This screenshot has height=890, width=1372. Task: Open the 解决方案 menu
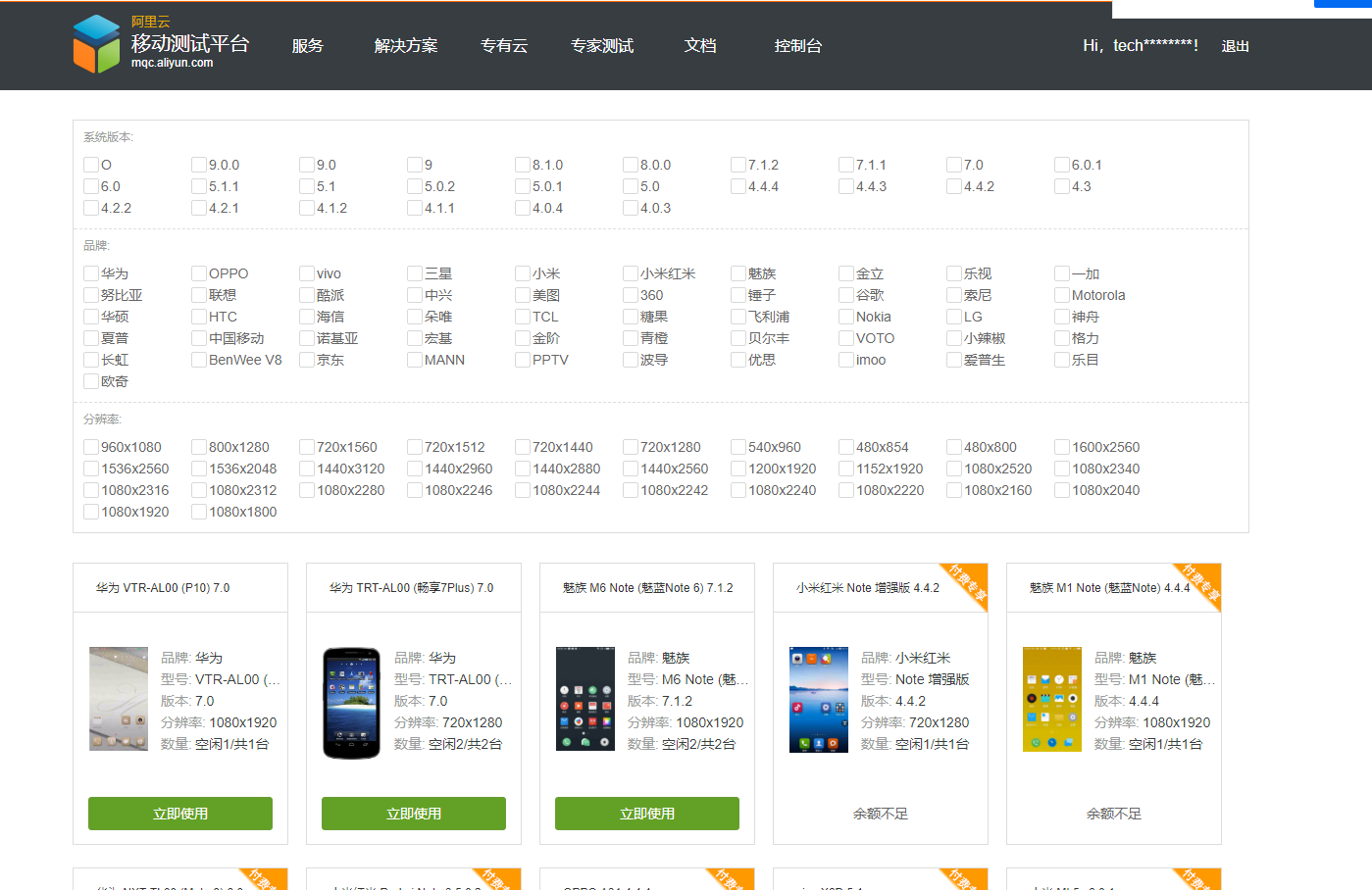[x=406, y=46]
